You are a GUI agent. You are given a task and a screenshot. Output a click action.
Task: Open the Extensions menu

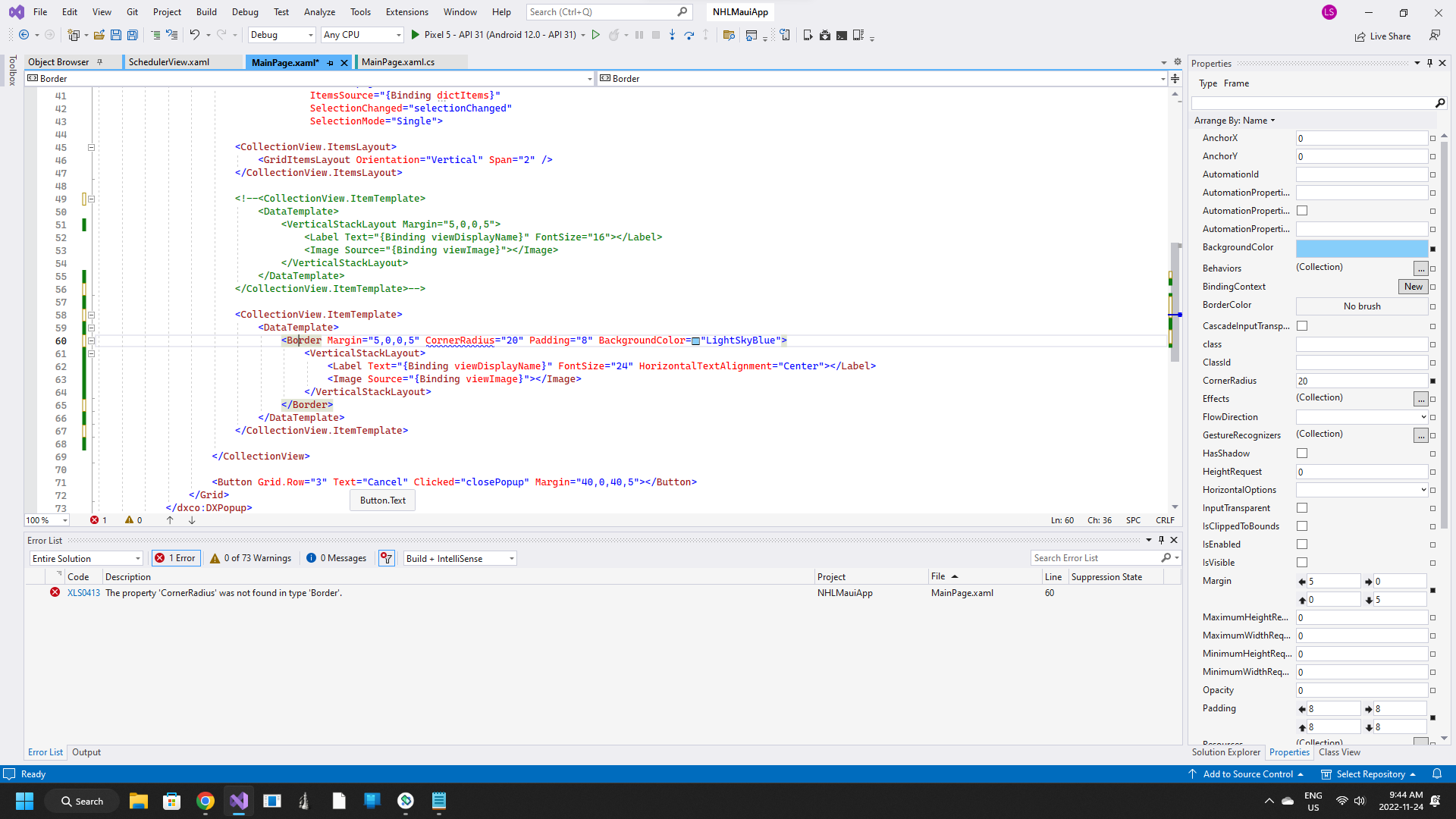coord(406,12)
